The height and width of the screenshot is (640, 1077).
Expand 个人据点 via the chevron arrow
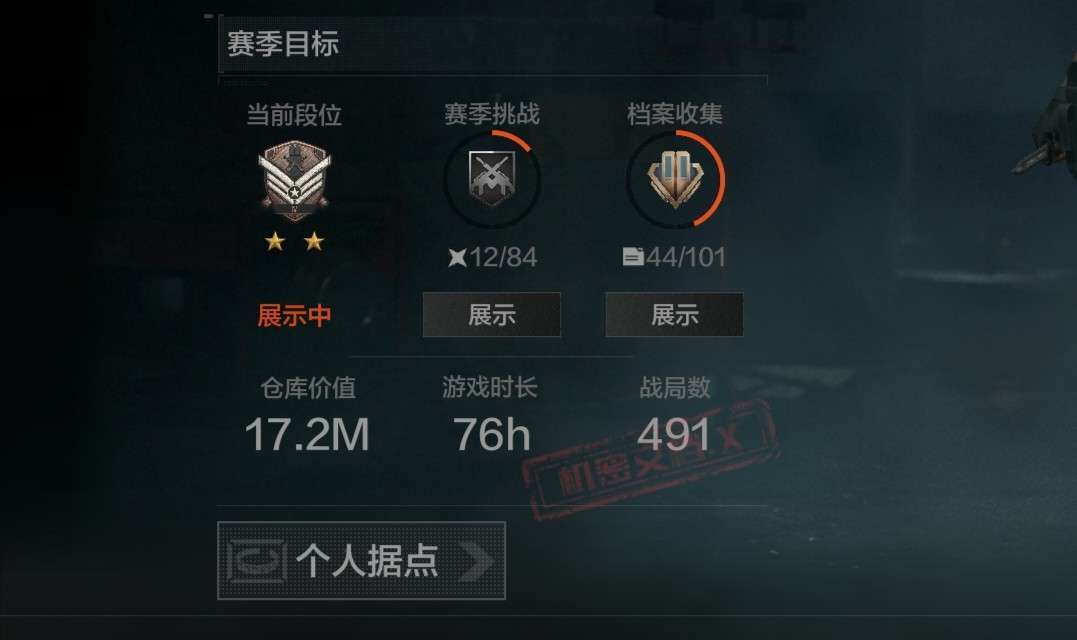tap(477, 562)
